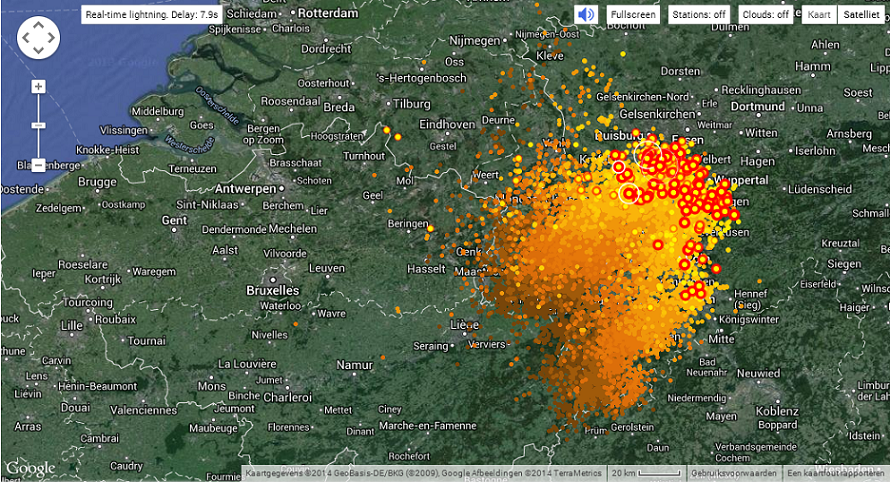The width and height of the screenshot is (890, 482).
Task: Click the Antwerpen city label
Action: click(x=245, y=188)
